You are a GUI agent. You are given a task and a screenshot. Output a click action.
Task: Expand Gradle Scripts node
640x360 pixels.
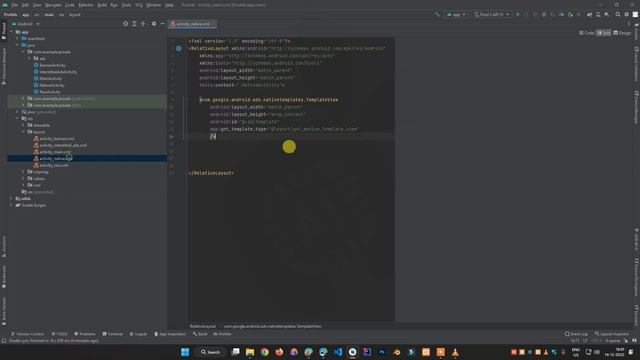click(x=11, y=205)
